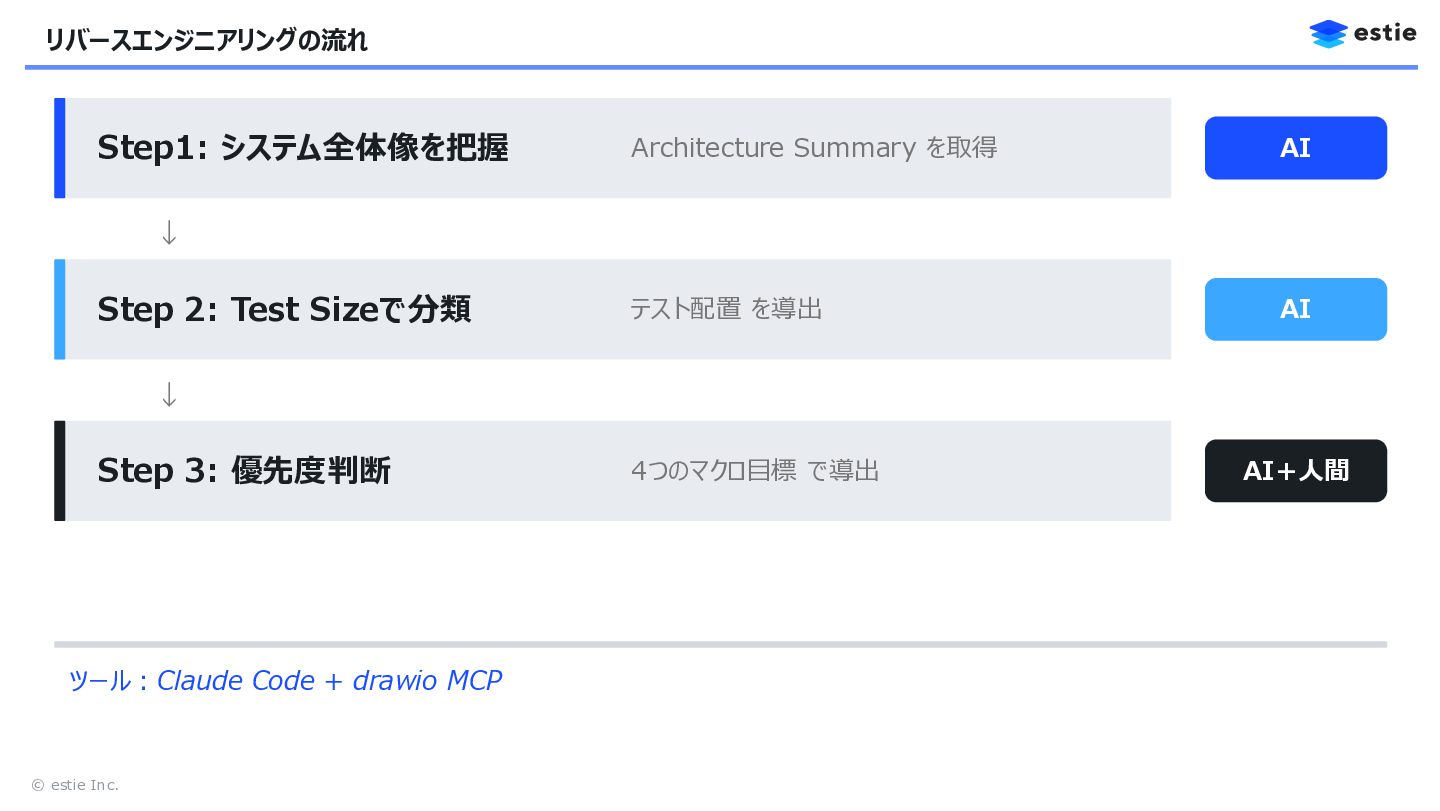Click the © estie Inc. copyright footer
Image resolution: width=1440 pixels, height=811 pixels.
75,785
